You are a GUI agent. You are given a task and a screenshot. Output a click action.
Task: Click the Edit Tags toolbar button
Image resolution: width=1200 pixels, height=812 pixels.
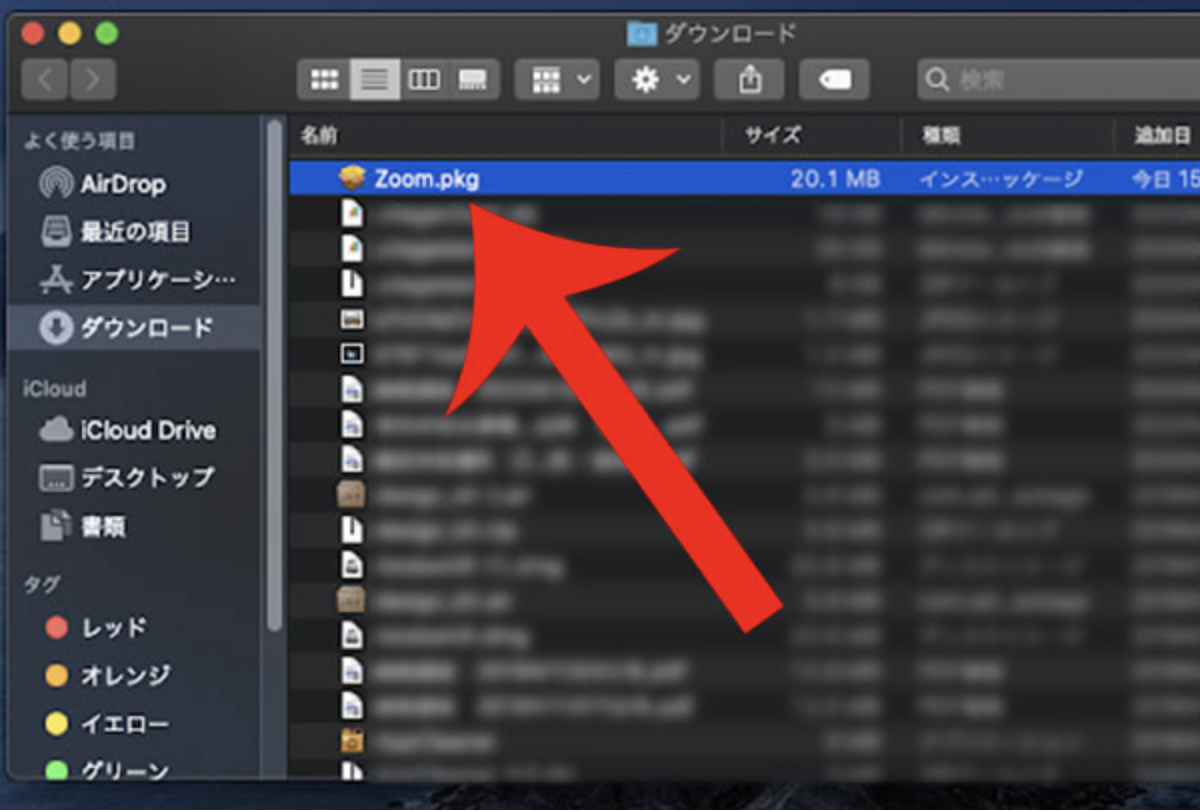pyautogui.click(x=834, y=80)
